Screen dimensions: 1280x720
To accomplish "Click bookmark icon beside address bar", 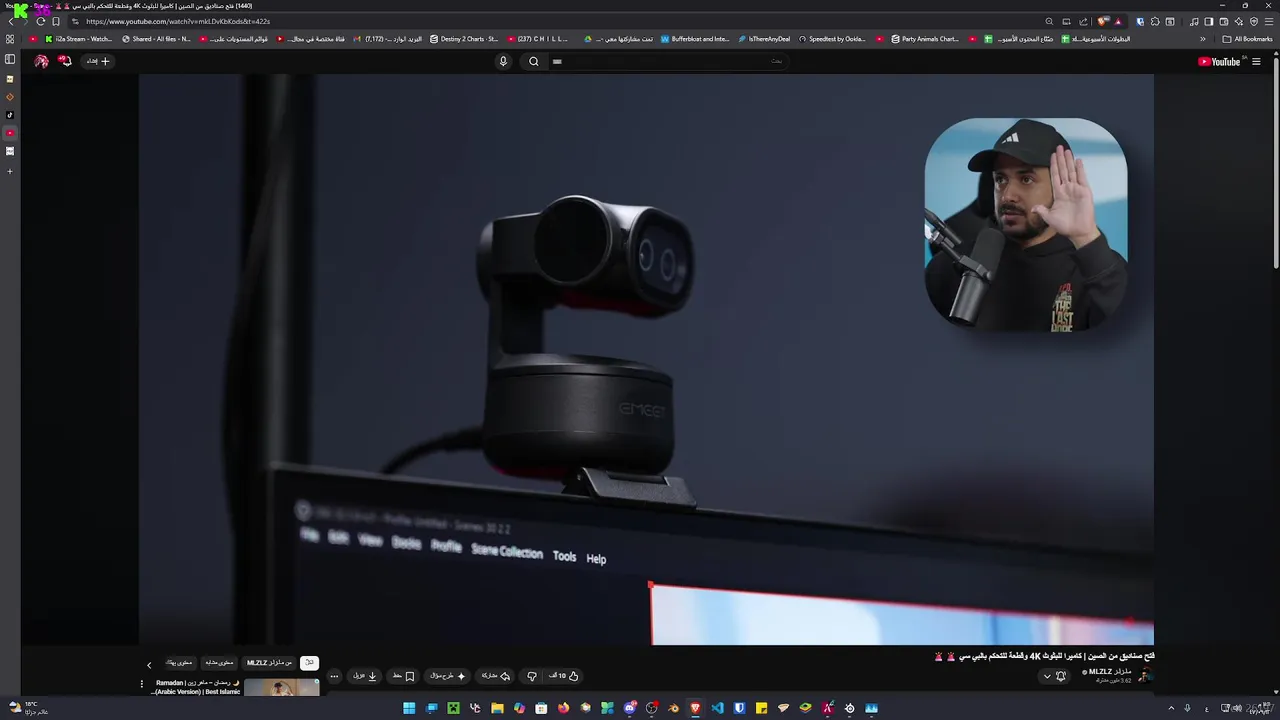I will pos(56,21).
